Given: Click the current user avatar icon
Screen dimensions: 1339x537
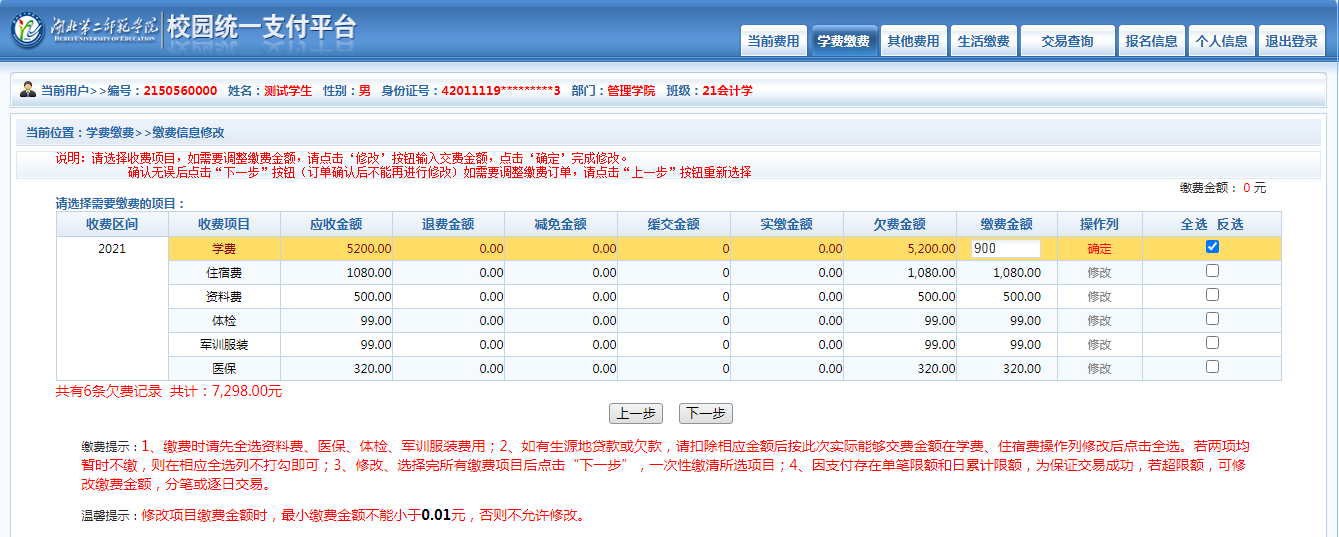Looking at the screenshot, I should (27, 89).
